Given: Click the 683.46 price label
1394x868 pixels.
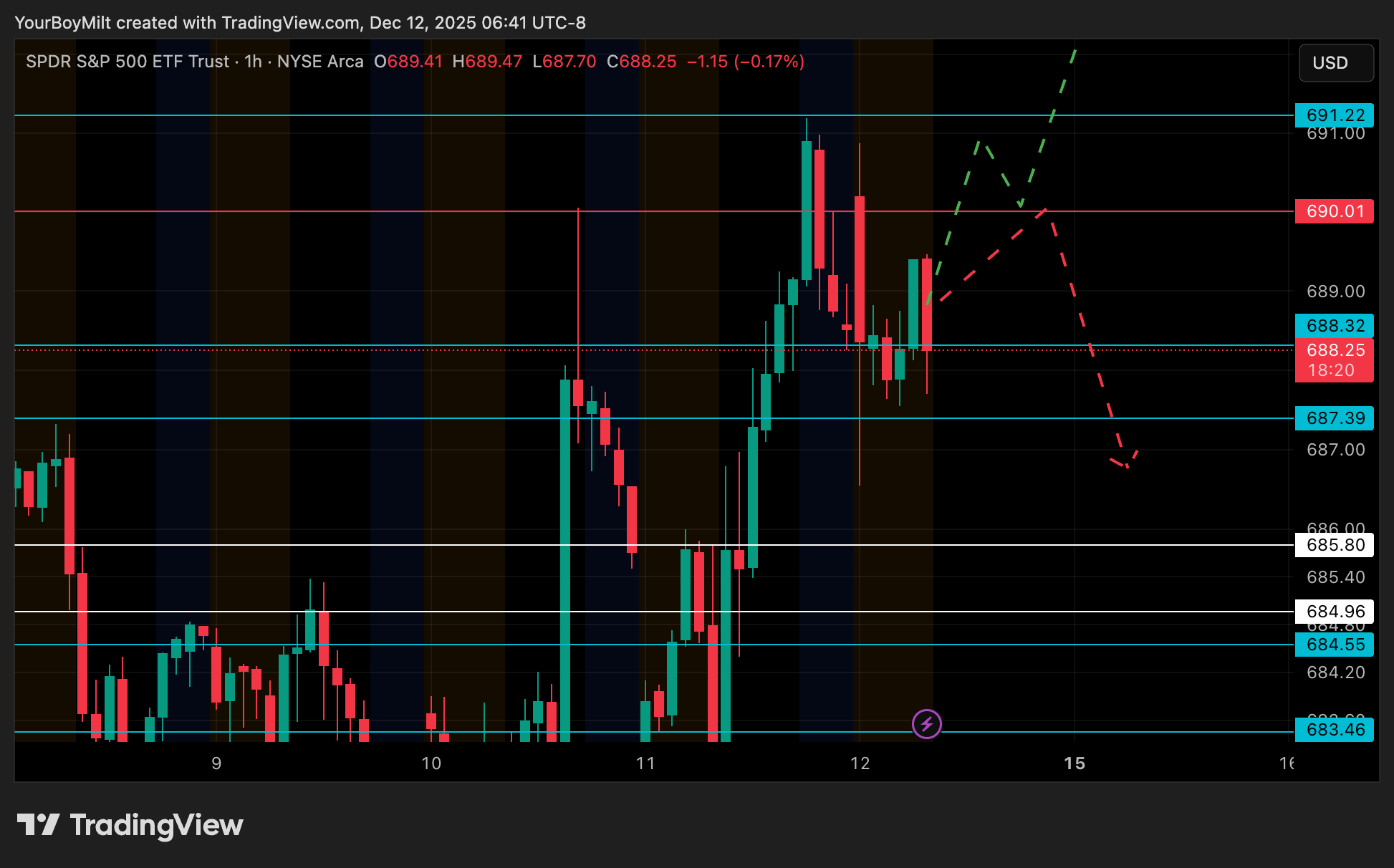Looking at the screenshot, I should (x=1334, y=730).
